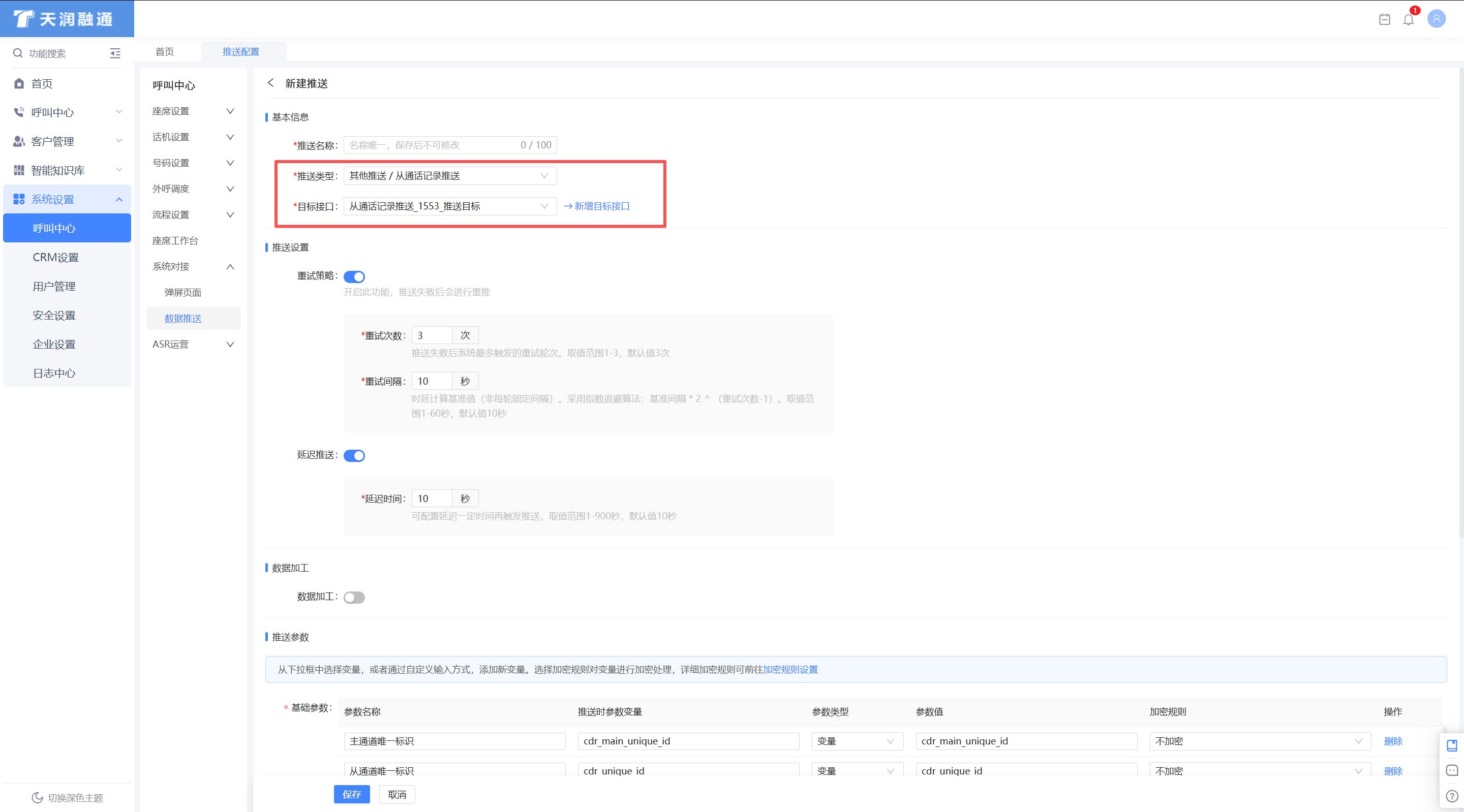Open the user avatar menu
The width and height of the screenshot is (1464, 812).
(x=1436, y=19)
